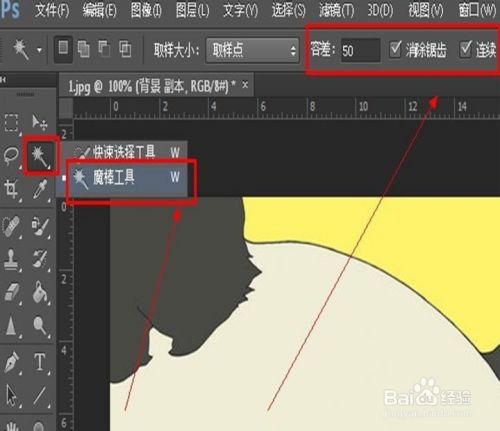Toggle the 连续 contiguous checkbox
The height and width of the screenshot is (431, 500).
tap(465, 49)
